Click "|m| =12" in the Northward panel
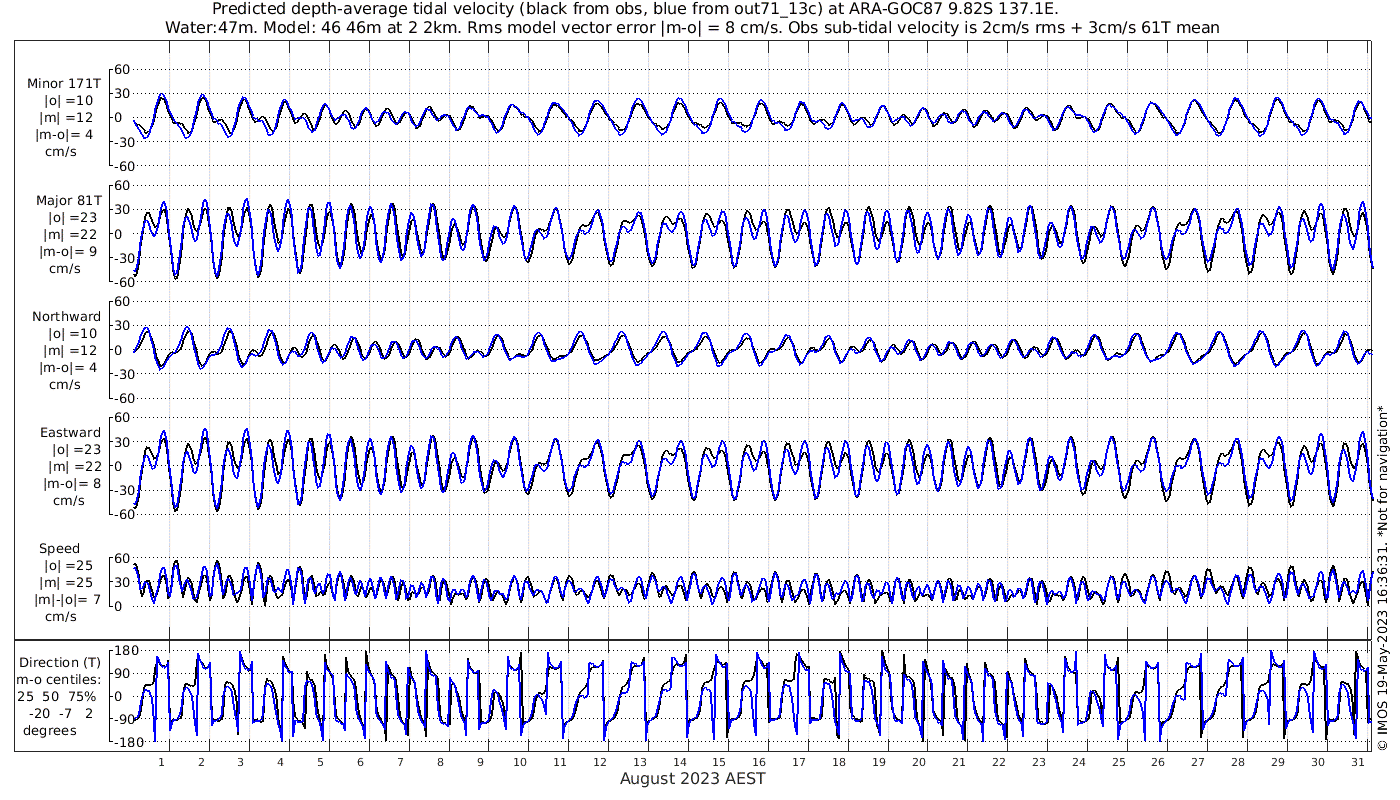The image size is (1400, 800). (70, 350)
